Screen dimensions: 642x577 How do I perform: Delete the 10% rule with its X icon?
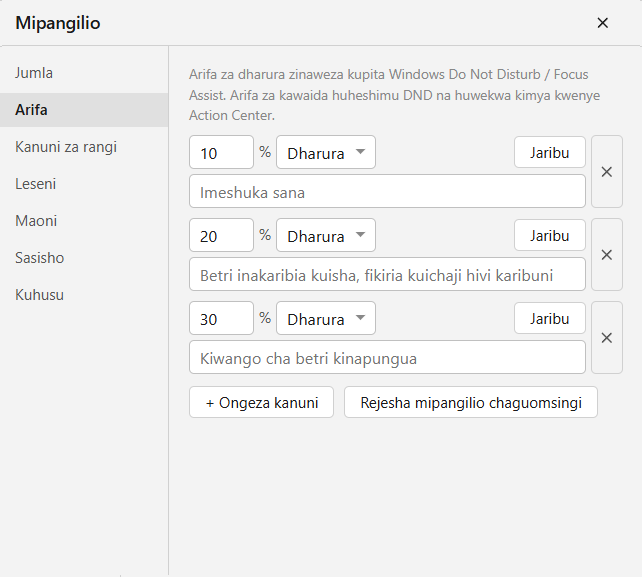coord(607,172)
